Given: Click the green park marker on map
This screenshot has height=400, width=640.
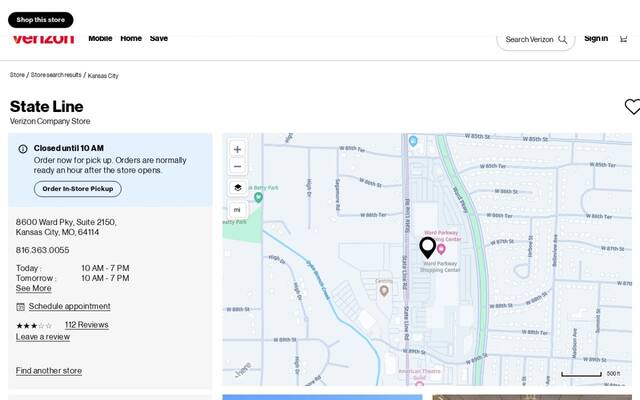Looking at the screenshot, I should point(258,198).
